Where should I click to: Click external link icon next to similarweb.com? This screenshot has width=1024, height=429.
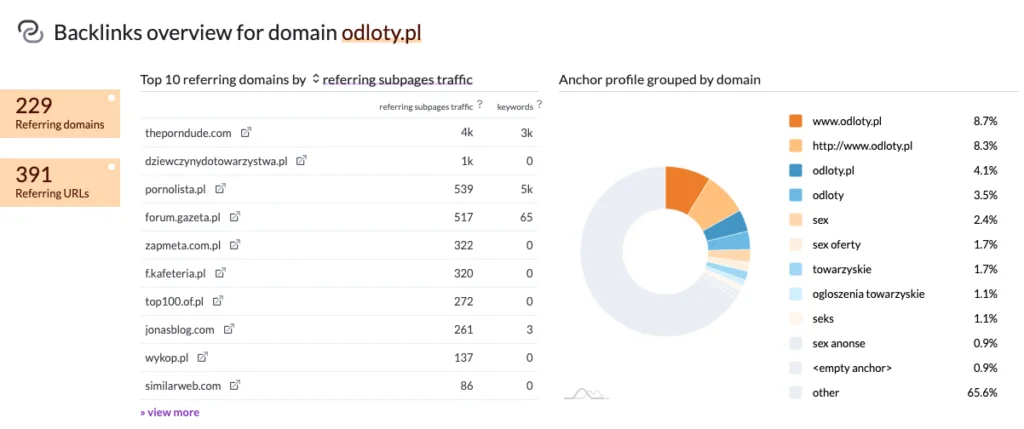[236, 384]
